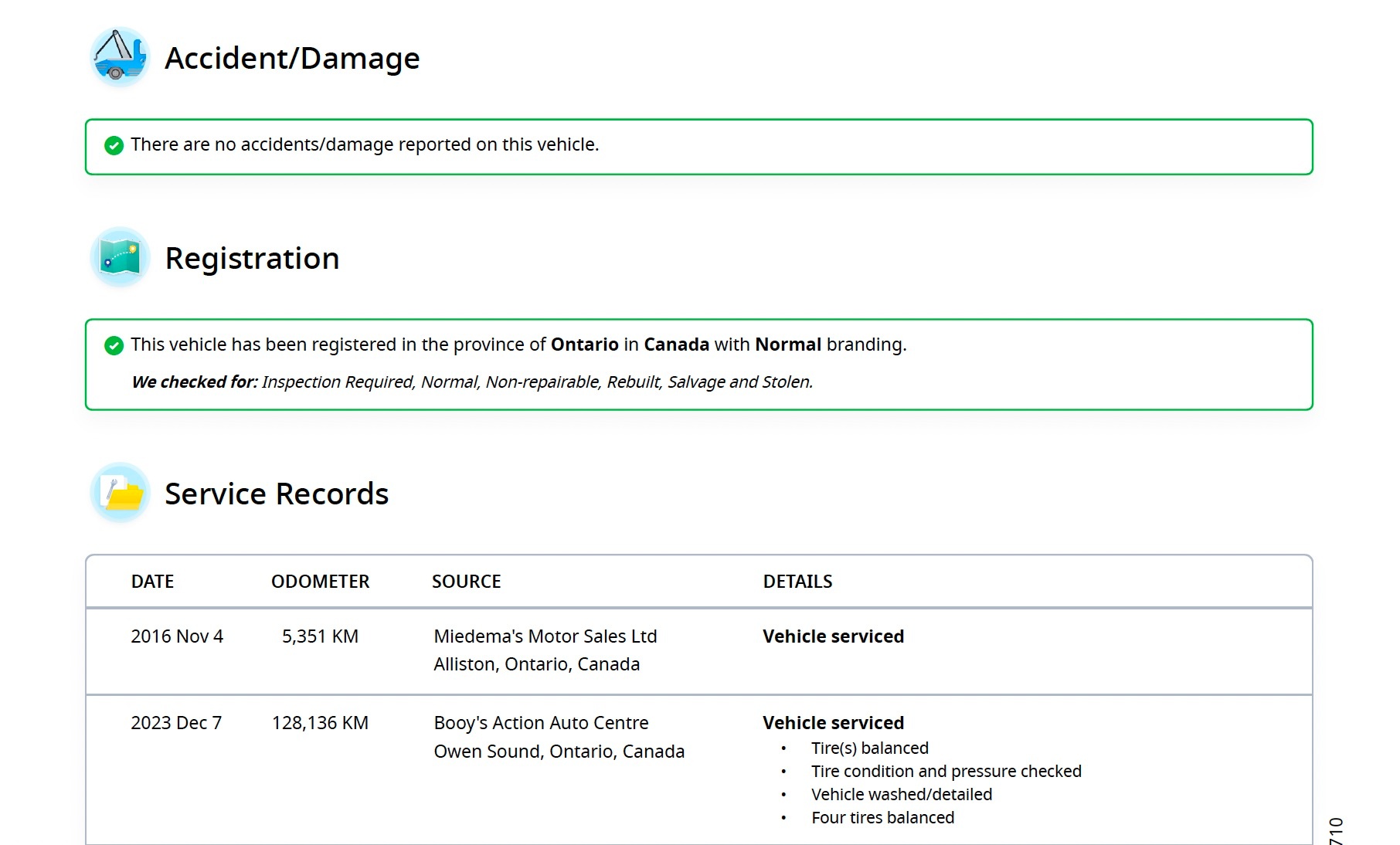Click the tow truck Accident/Damage icon

point(120,56)
